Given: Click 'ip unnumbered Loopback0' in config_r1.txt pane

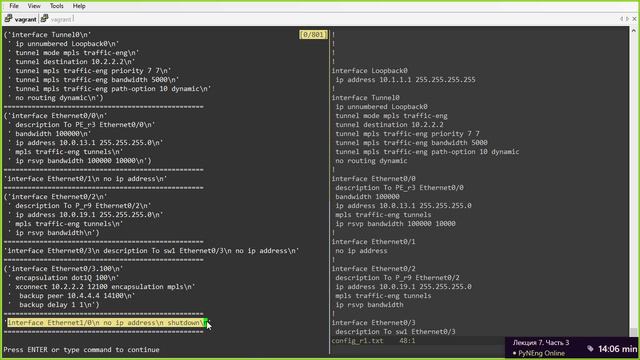Looking at the screenshot, I should pyautogui.click(x=381, y=107).
